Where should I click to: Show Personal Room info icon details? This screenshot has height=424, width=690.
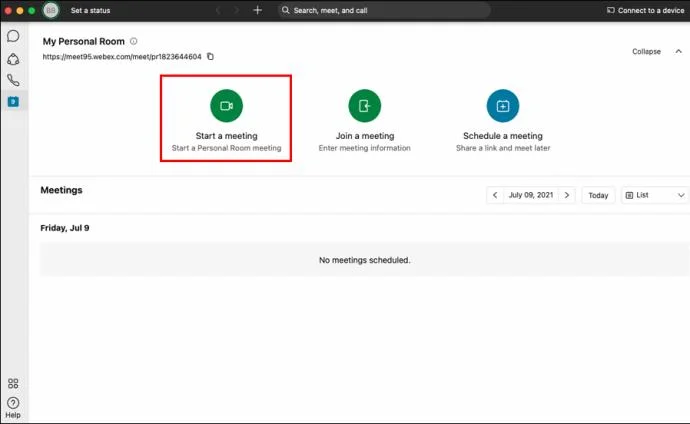coord(134,42)
